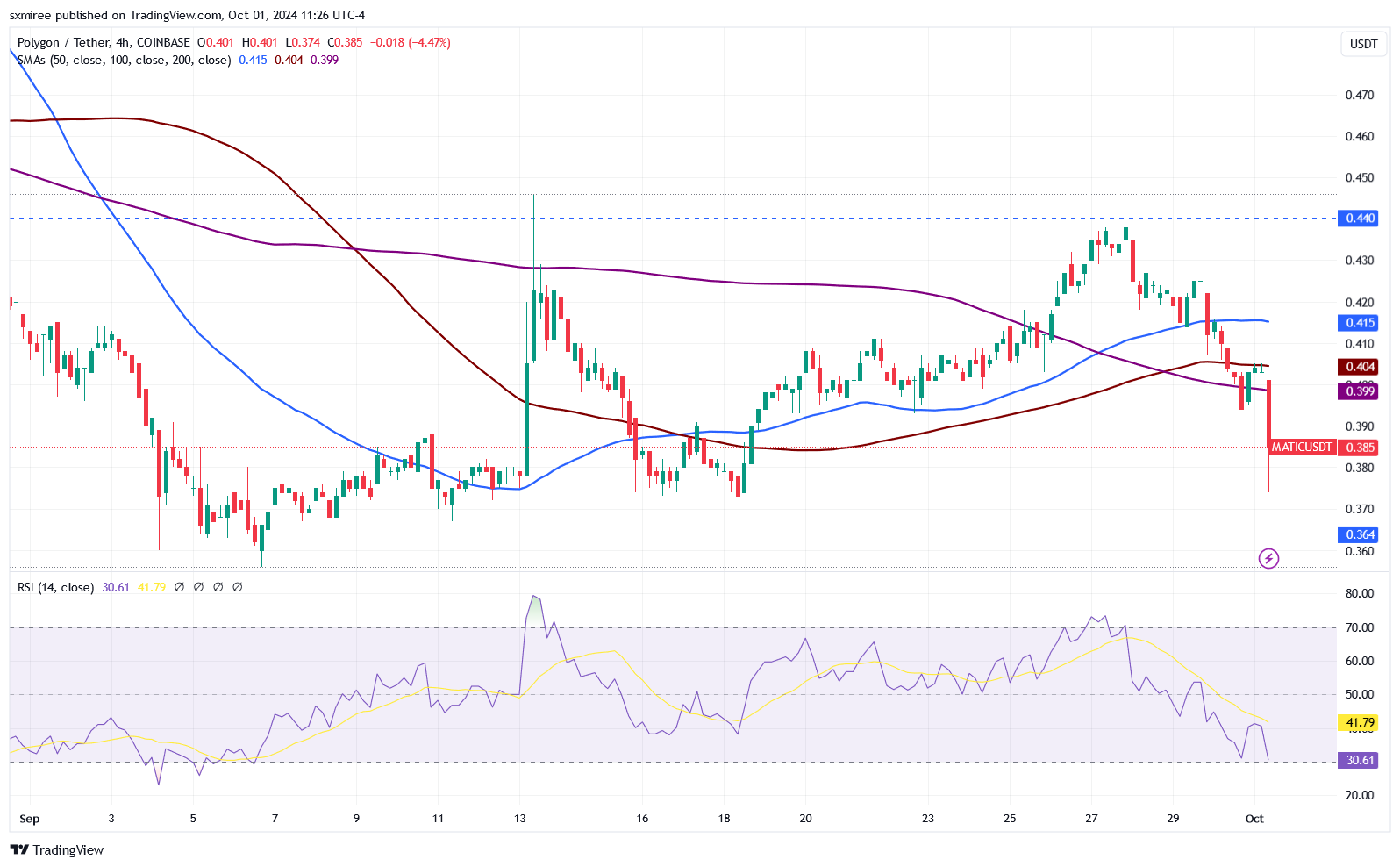Image resolution: width=1400 pixels, height=867 pixels.
Task: Click the purple lightning bolt event icon
Action: tap(1268, 558)
